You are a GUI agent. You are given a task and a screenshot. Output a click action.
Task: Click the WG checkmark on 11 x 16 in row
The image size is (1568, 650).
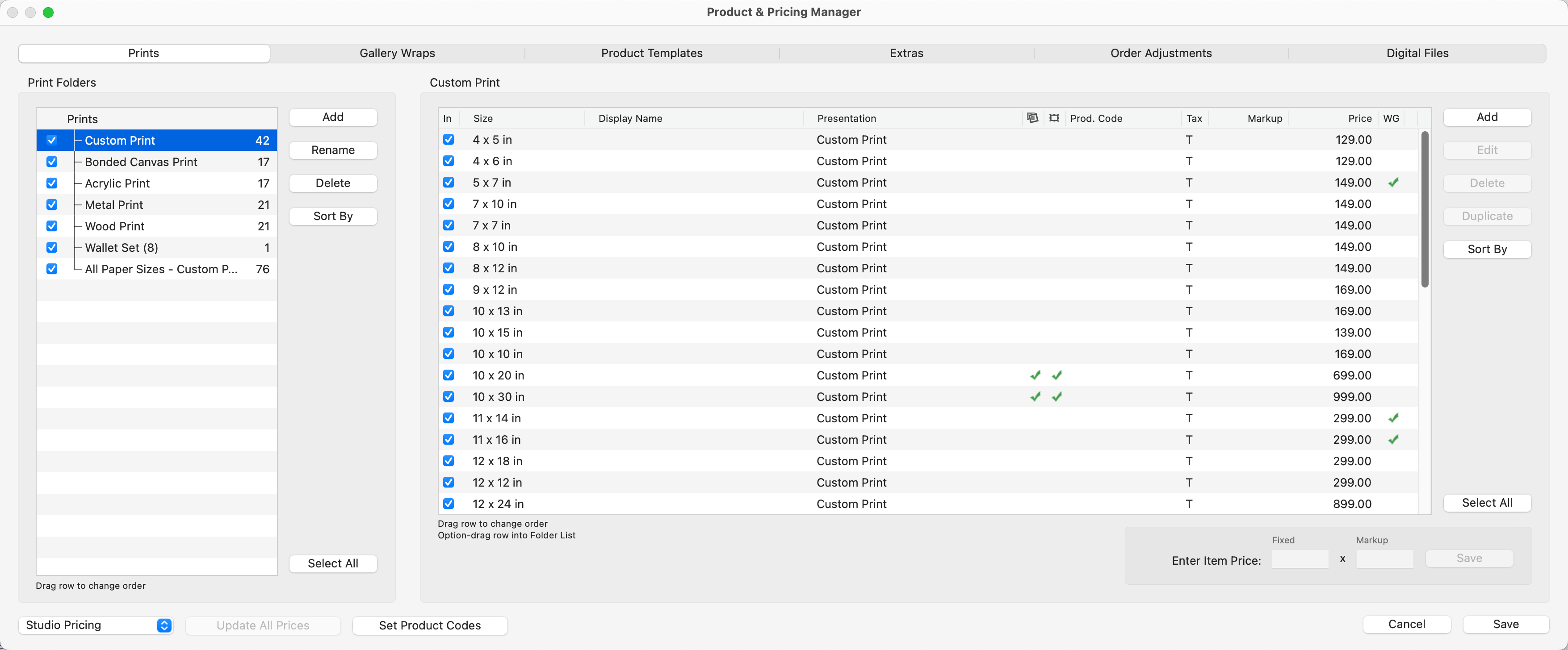[x=1393, y=439]
